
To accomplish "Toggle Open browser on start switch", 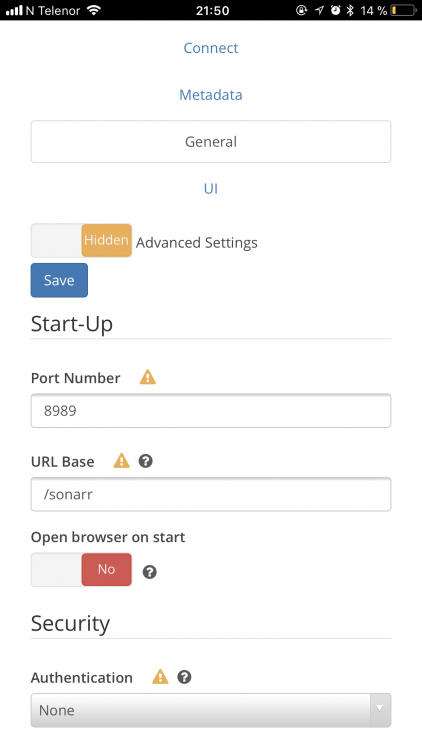I will coord(81,570).
